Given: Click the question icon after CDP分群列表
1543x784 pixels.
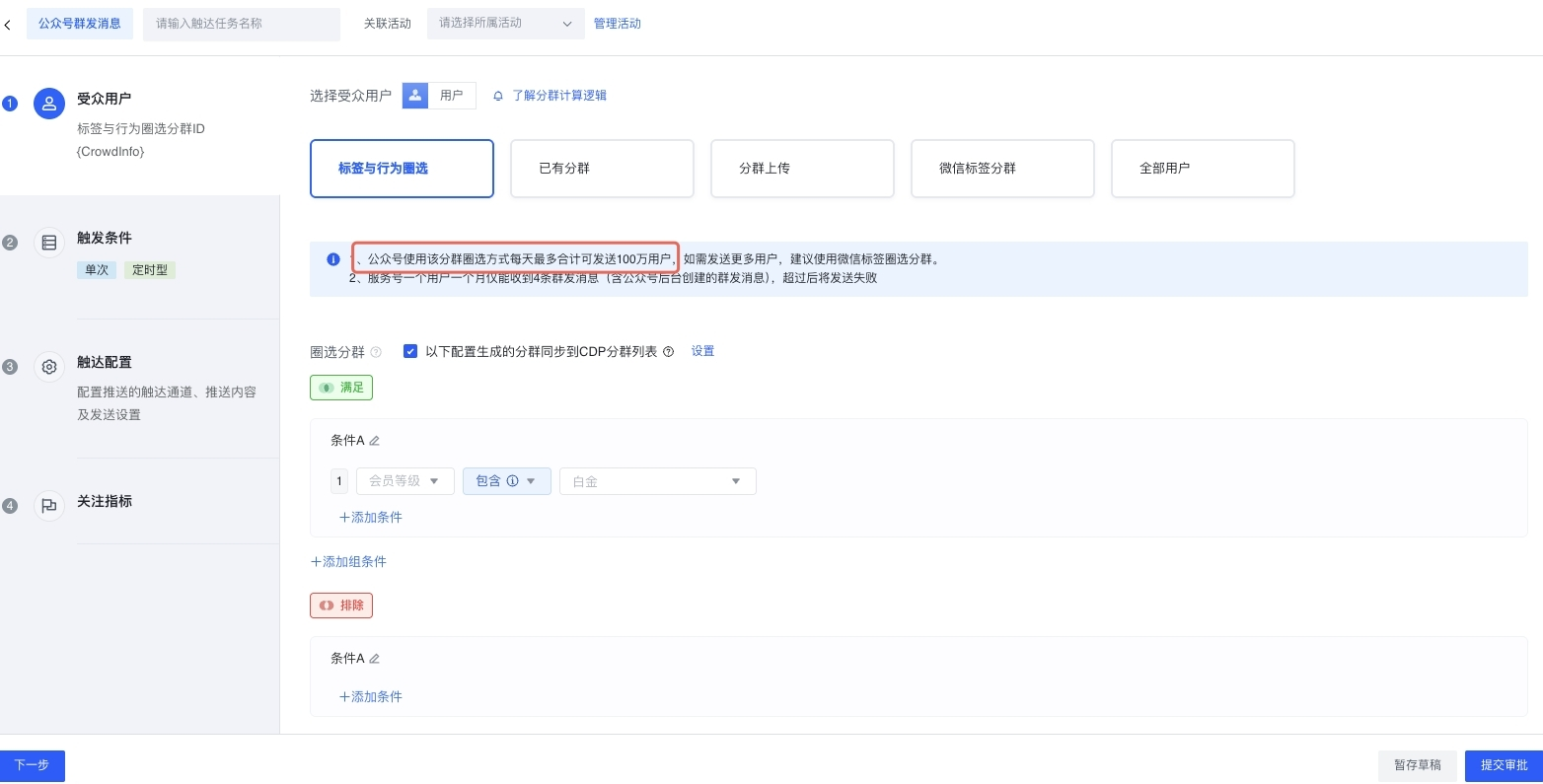Looking at the screenshot, I should (x=669, y=352).
